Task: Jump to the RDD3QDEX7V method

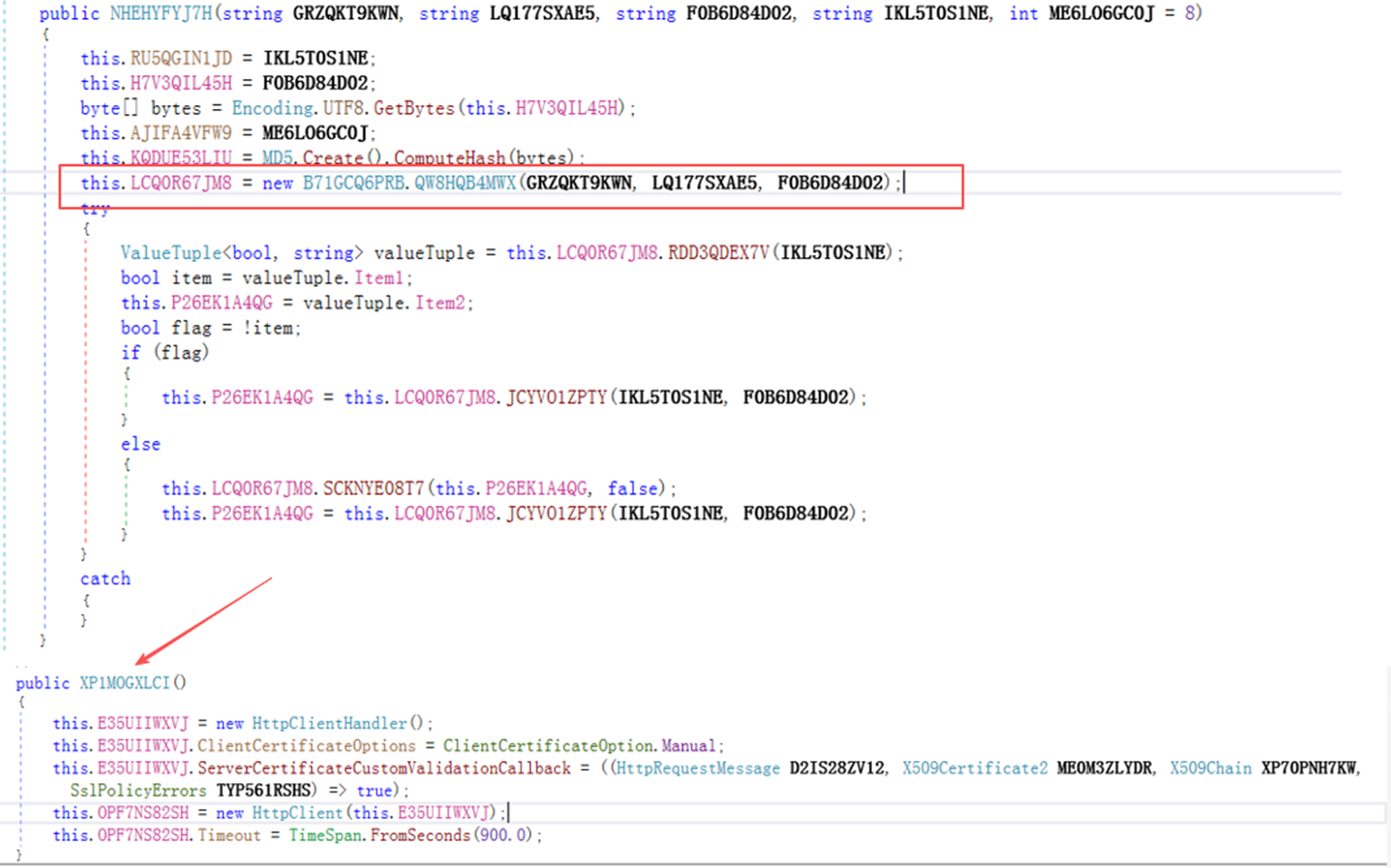Action: click(x=719, y=252)
